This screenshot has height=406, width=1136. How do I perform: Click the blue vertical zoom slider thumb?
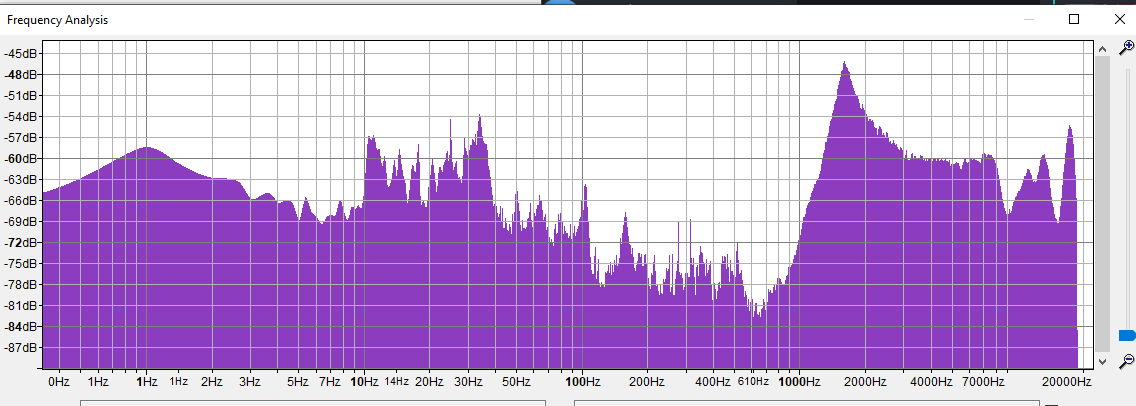1127,335
